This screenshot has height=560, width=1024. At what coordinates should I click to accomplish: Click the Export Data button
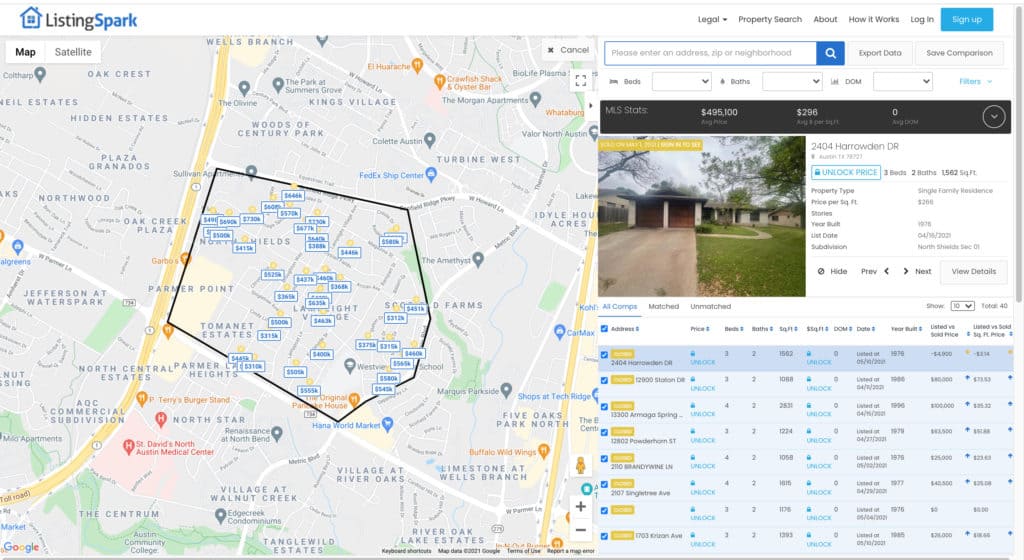[880, 53]
